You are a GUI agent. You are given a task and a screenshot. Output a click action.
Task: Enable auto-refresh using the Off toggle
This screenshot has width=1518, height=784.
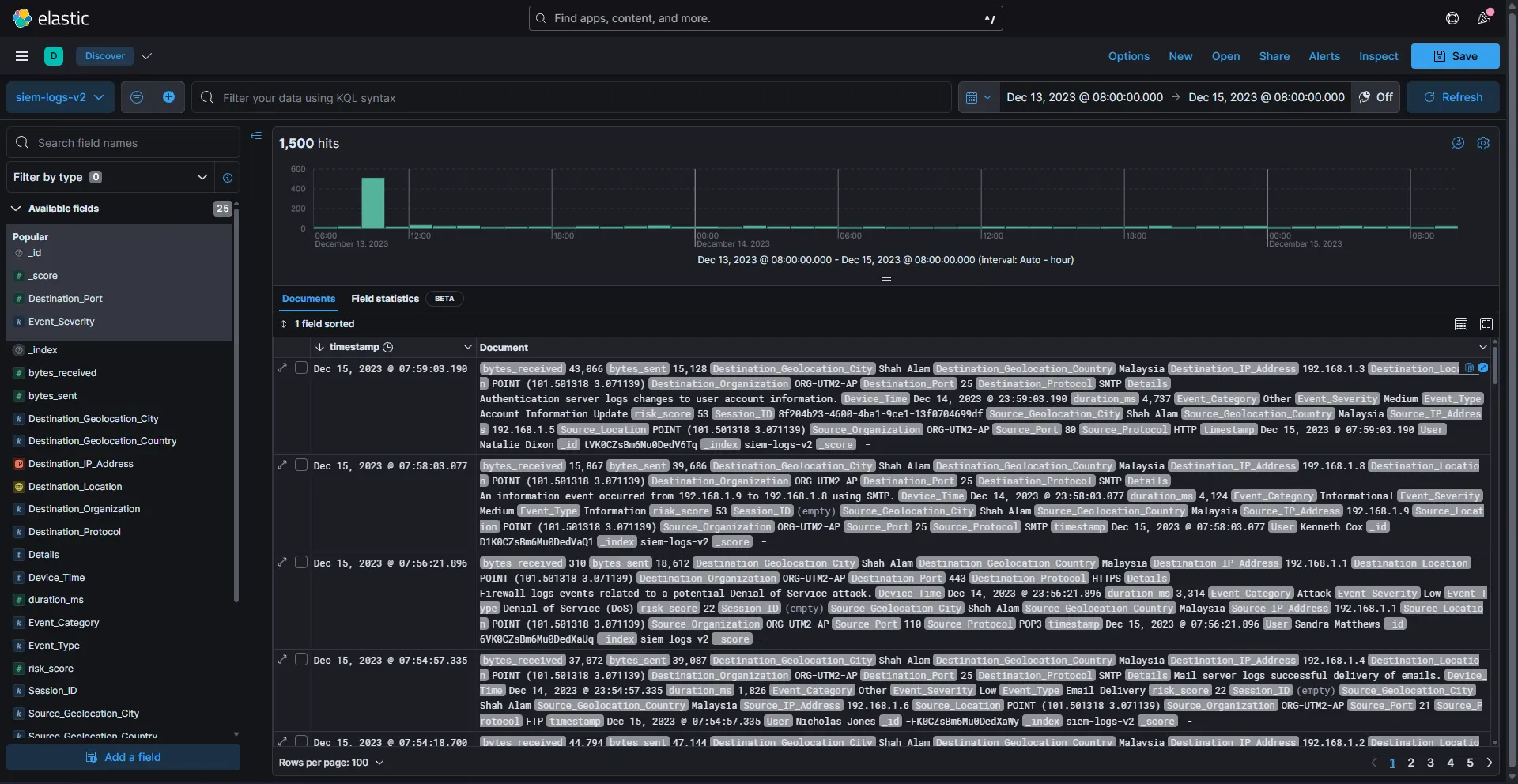[x=1376, y=97]
